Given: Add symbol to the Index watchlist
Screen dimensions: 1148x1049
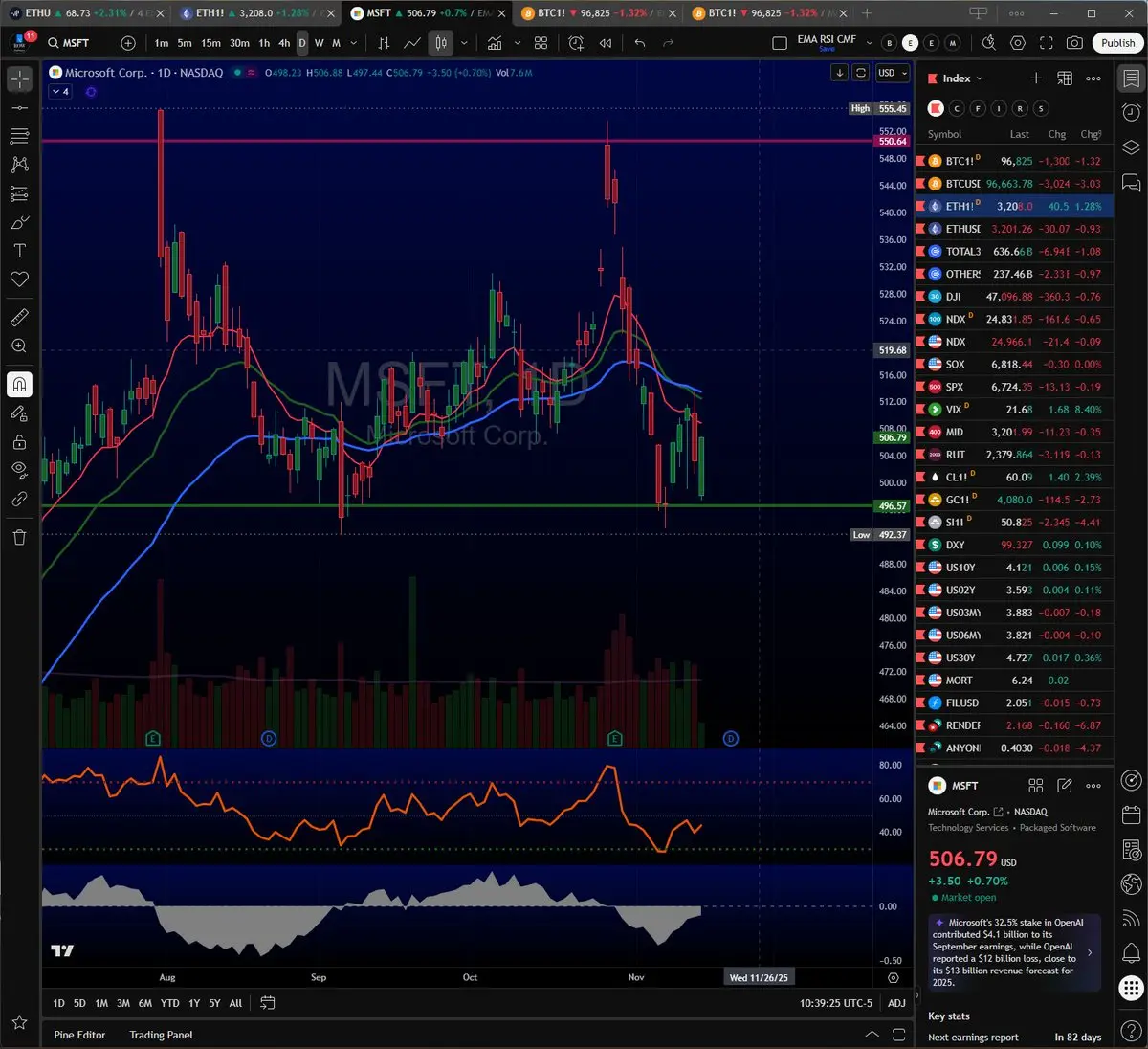Looking at the screenshot, I should coord(1036,78).
